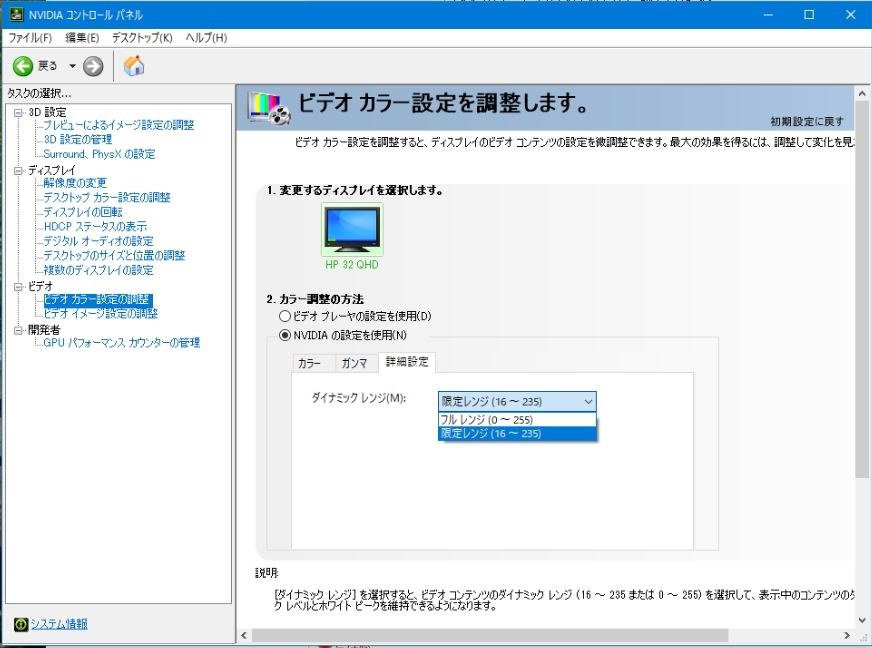Open the ヘルプ(H) menu
Screen dimensions: 872x648
[x=206, y=38]
